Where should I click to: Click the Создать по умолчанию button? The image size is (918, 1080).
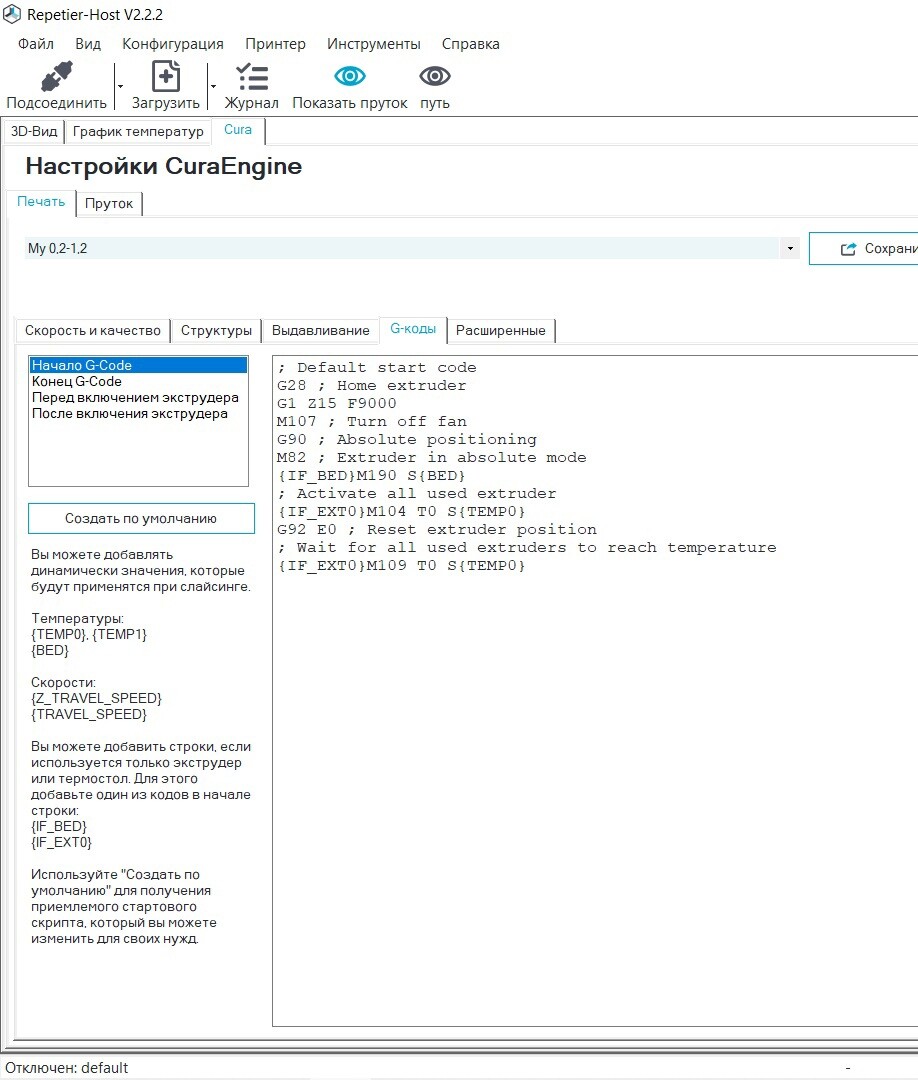pyautogui.click(x=141, y=519)
